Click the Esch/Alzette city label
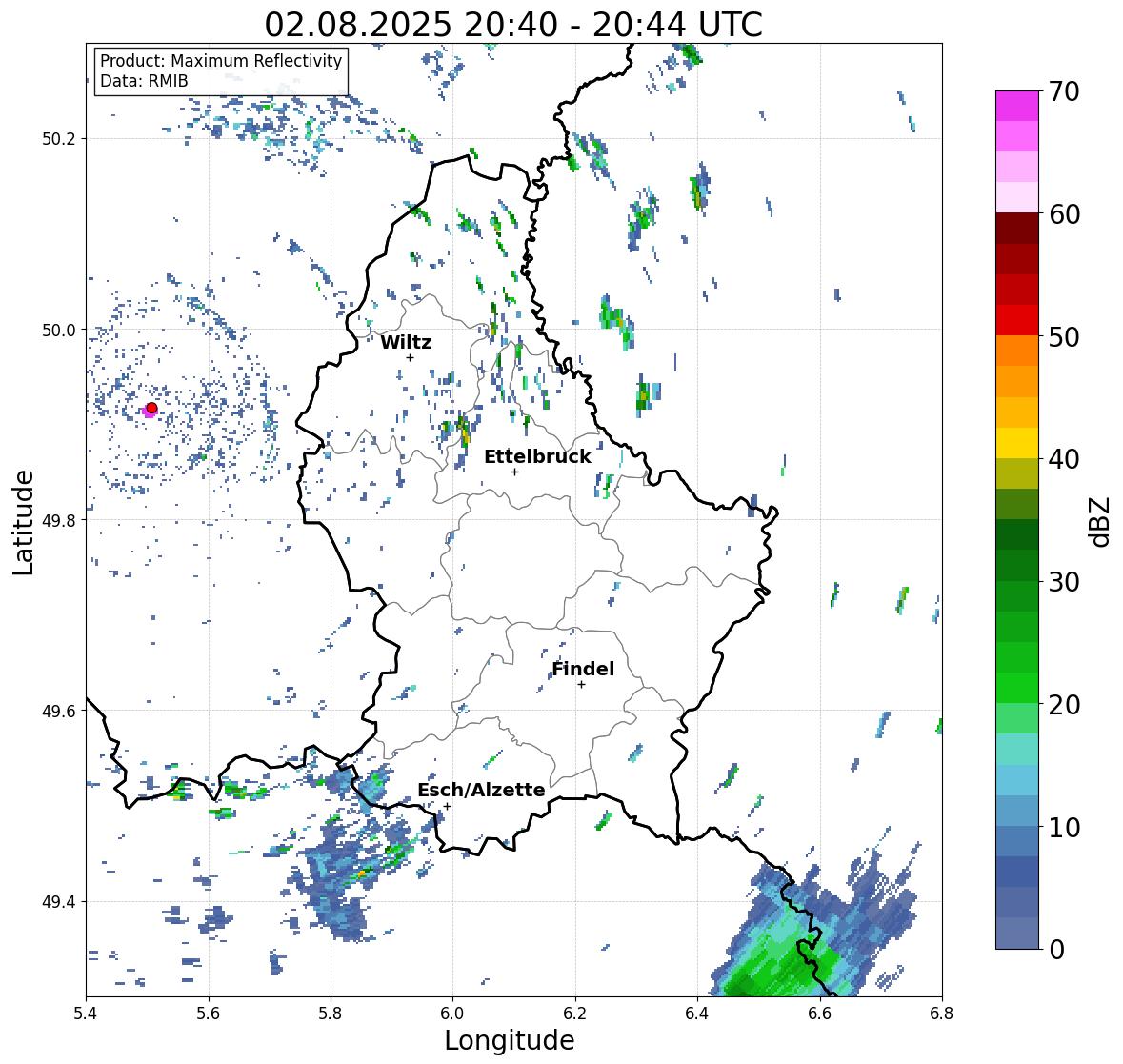The height and width of the screenshot is (1064, 1123). (481, 790)
